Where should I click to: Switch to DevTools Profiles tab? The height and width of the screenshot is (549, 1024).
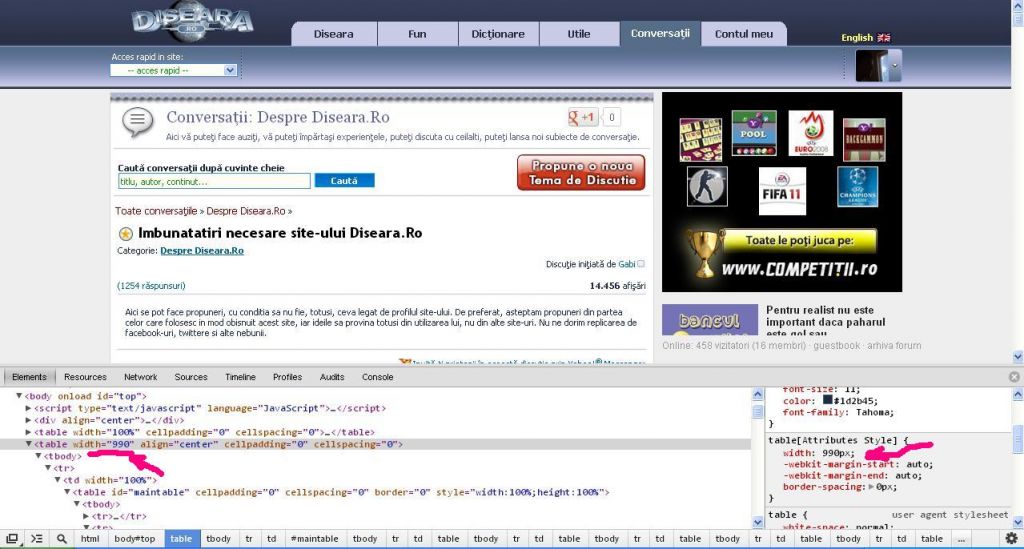click(287, 377)
